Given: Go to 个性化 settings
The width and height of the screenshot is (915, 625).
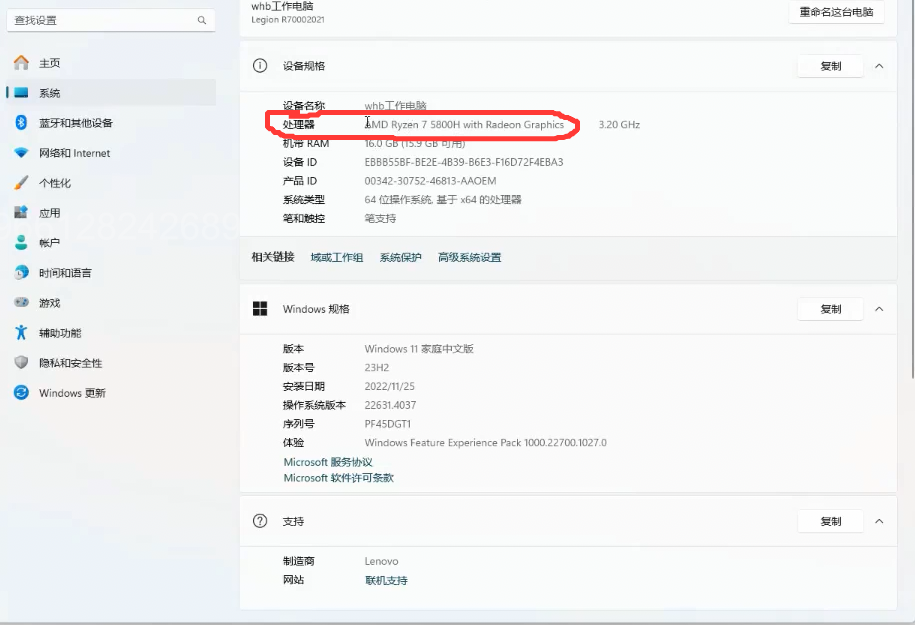Looking at the screenshot, I should [111, 183].
